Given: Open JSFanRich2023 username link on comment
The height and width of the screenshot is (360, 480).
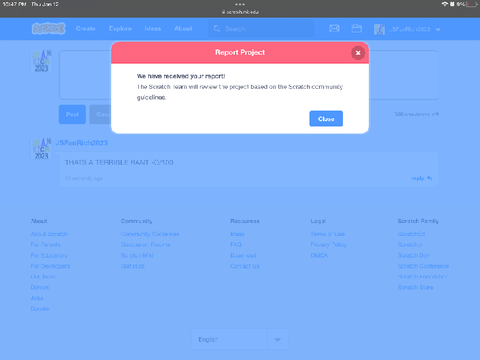Looking at the screenshot, I should (x=82, y=143).
